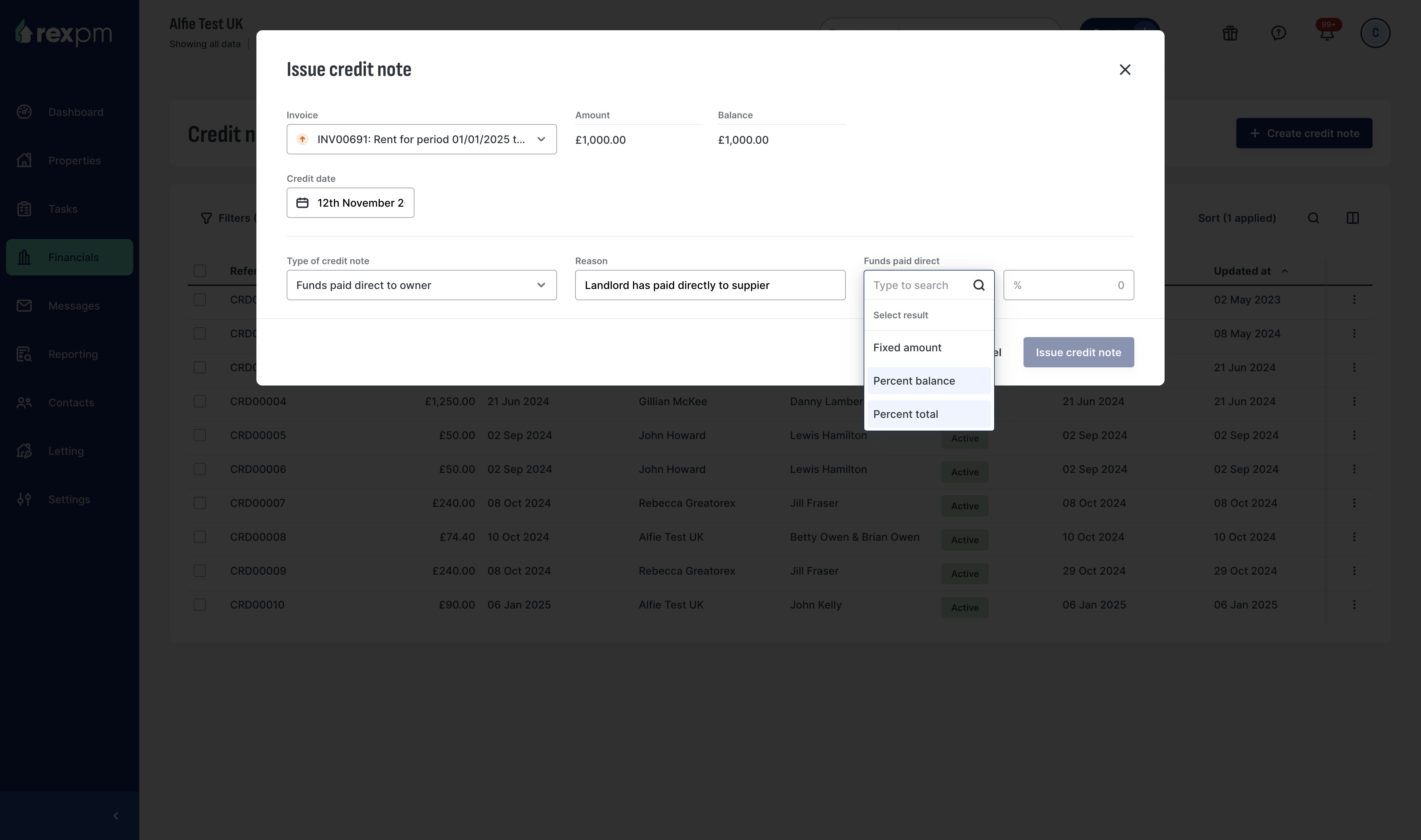Expand the Type of credit note dropdown
Viewport: 1421px width, 840px height.
(421, 285)
